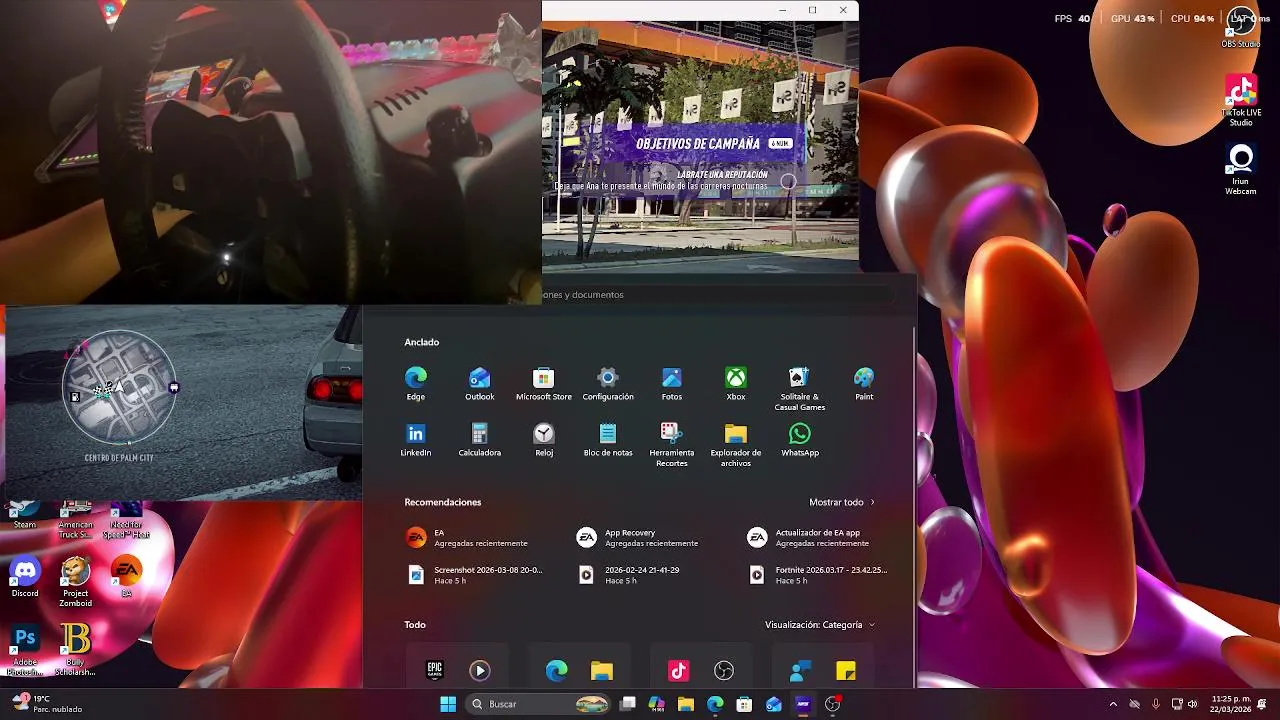Open Microsoft Store taskbar icon

pos(744,704)
